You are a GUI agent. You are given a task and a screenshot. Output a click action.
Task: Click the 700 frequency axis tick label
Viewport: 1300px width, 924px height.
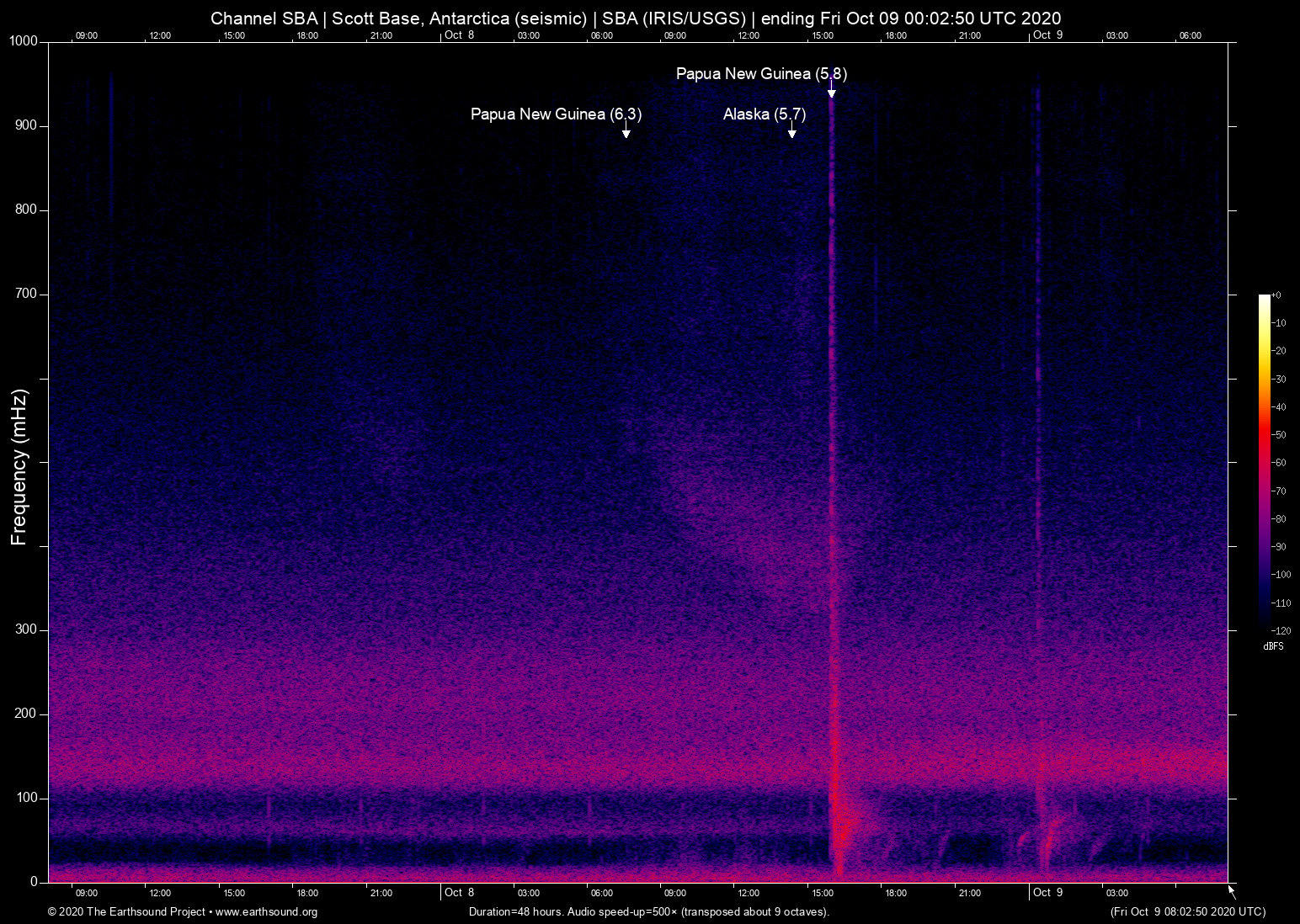[26, 294]
